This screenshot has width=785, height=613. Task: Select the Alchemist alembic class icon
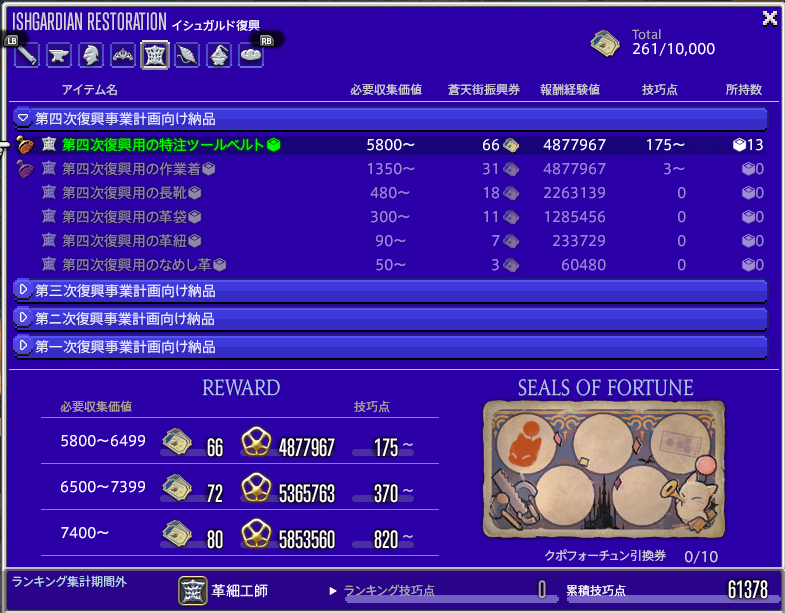click(x=219, y=55)
